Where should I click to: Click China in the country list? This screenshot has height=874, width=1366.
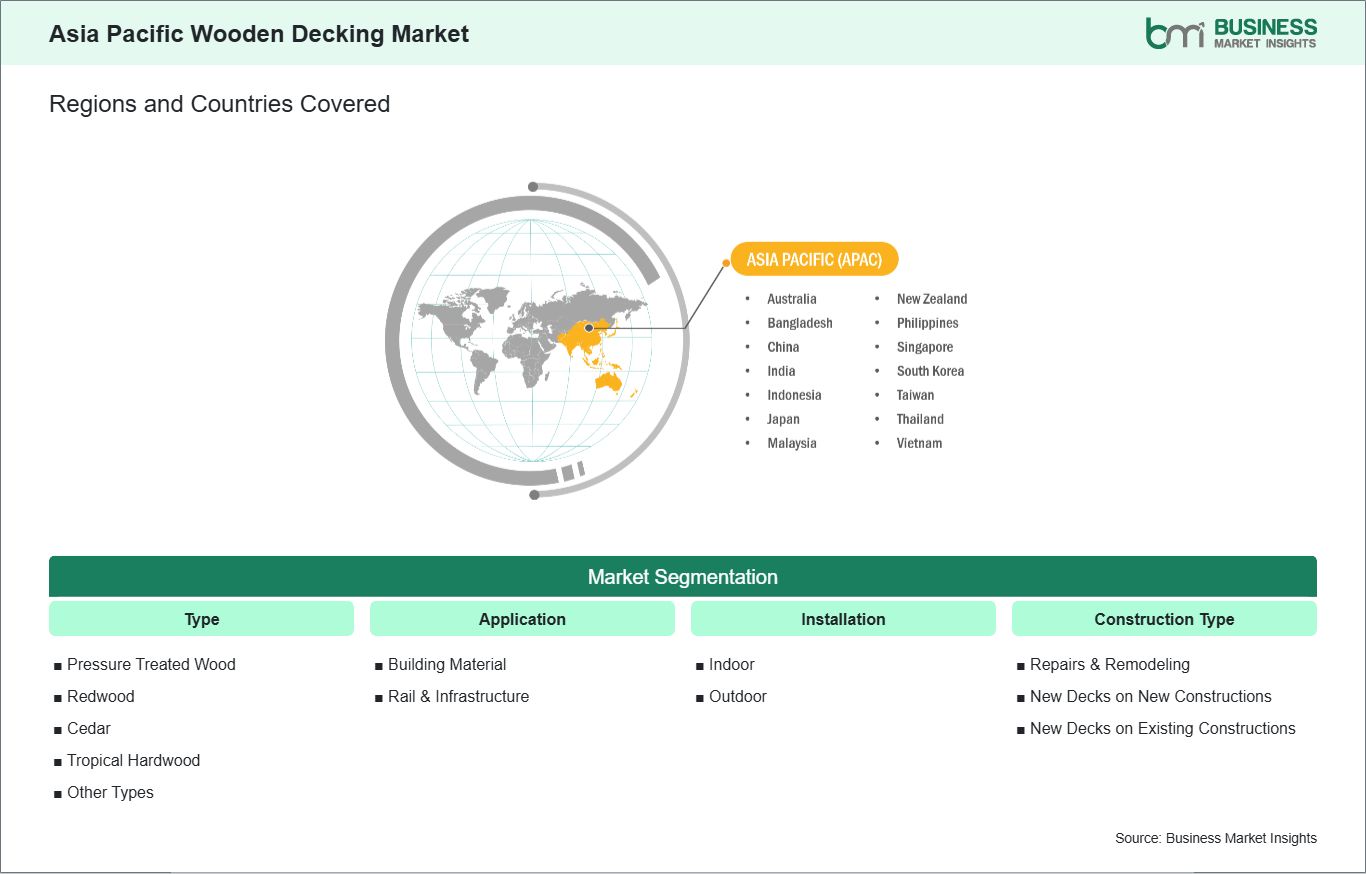point(783,347)
